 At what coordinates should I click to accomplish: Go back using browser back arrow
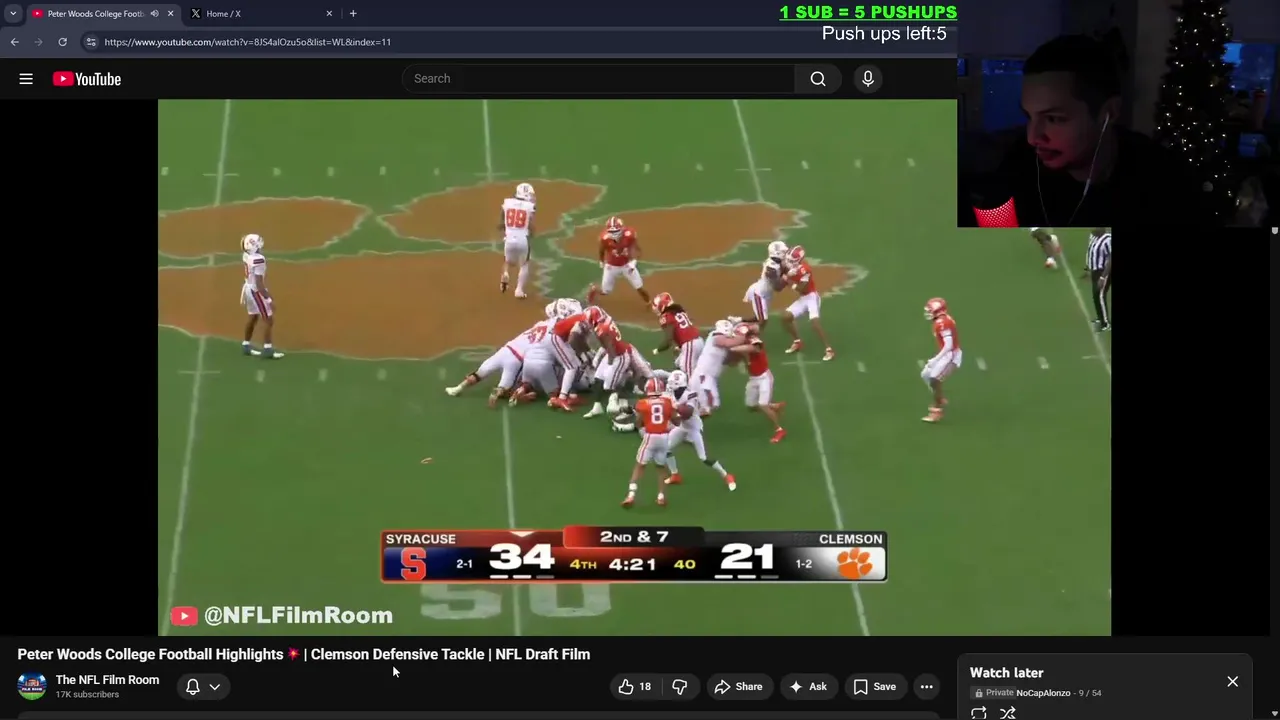[15, 42]
